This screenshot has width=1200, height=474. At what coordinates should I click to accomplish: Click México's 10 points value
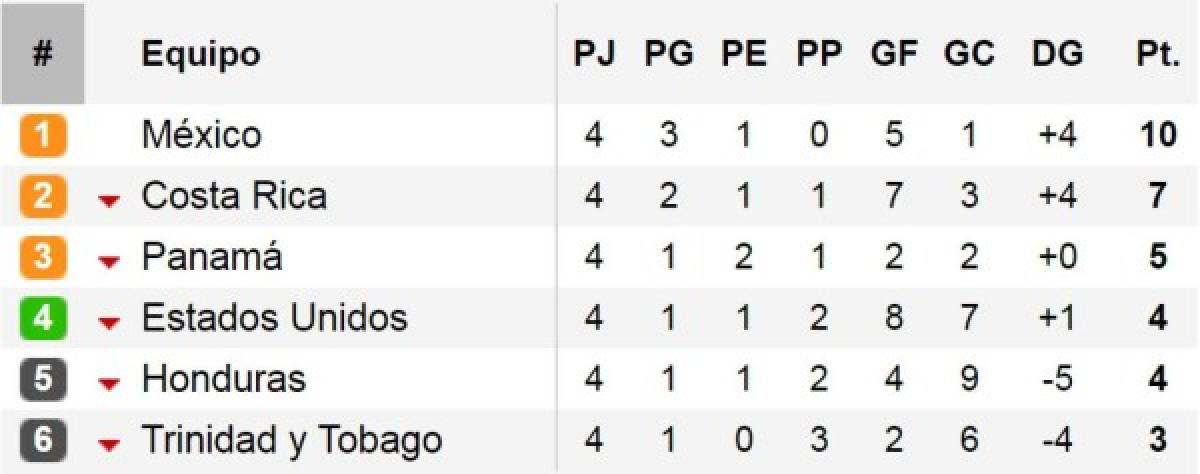point(1157,135)
